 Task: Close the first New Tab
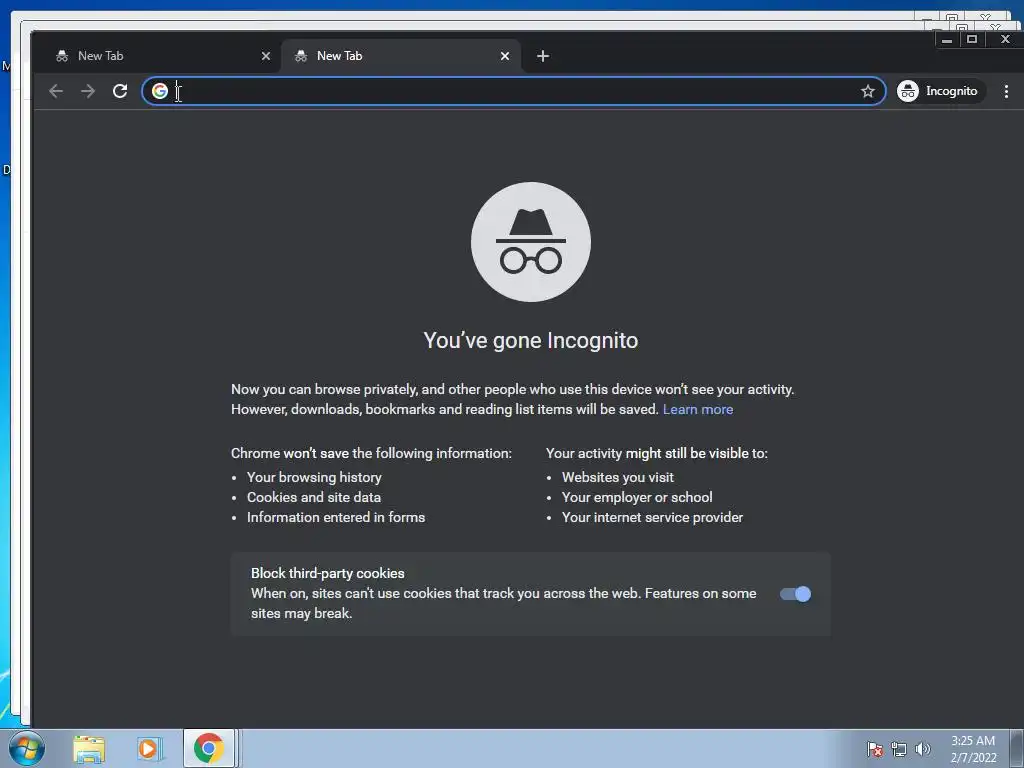coord(266,56)
